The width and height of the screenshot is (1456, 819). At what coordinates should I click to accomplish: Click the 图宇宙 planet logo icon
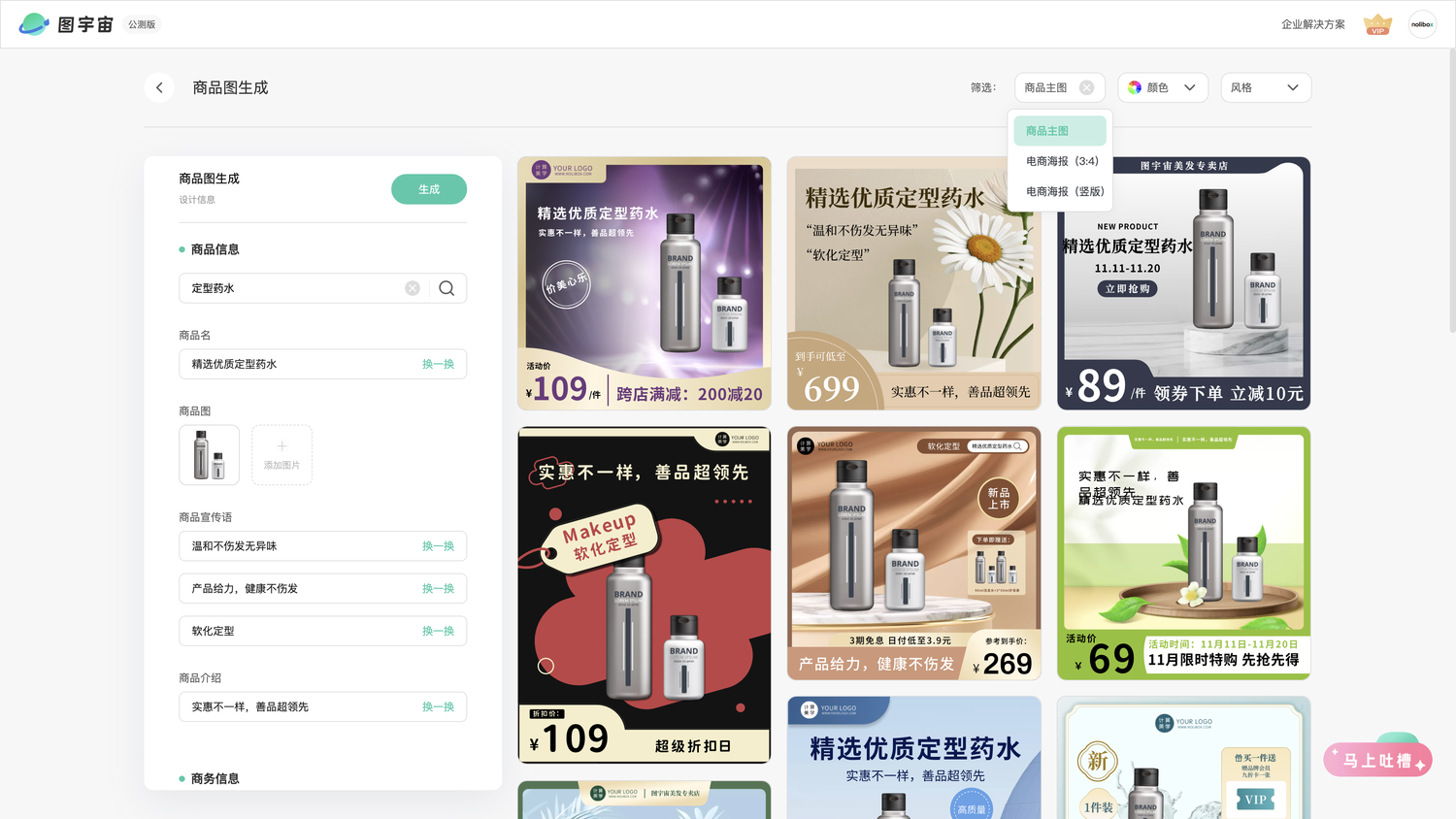pyautogui.click(x=34, y=24)
